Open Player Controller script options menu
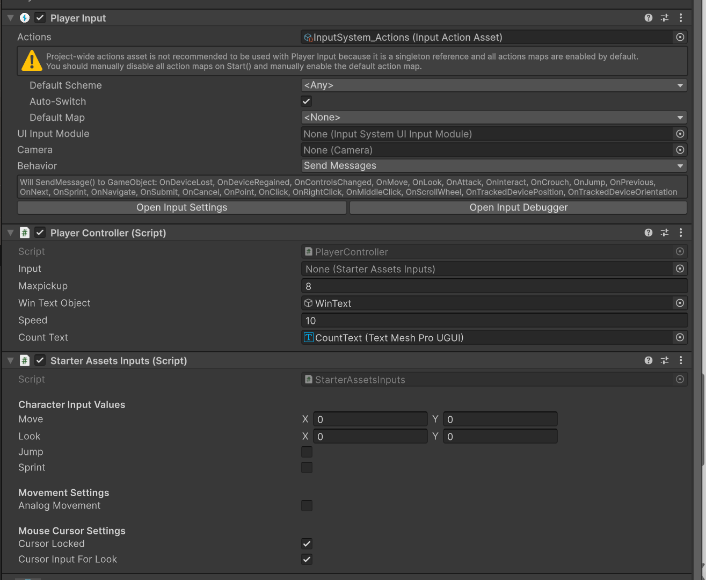The image size is (706, 580). [x=681, y=233]
